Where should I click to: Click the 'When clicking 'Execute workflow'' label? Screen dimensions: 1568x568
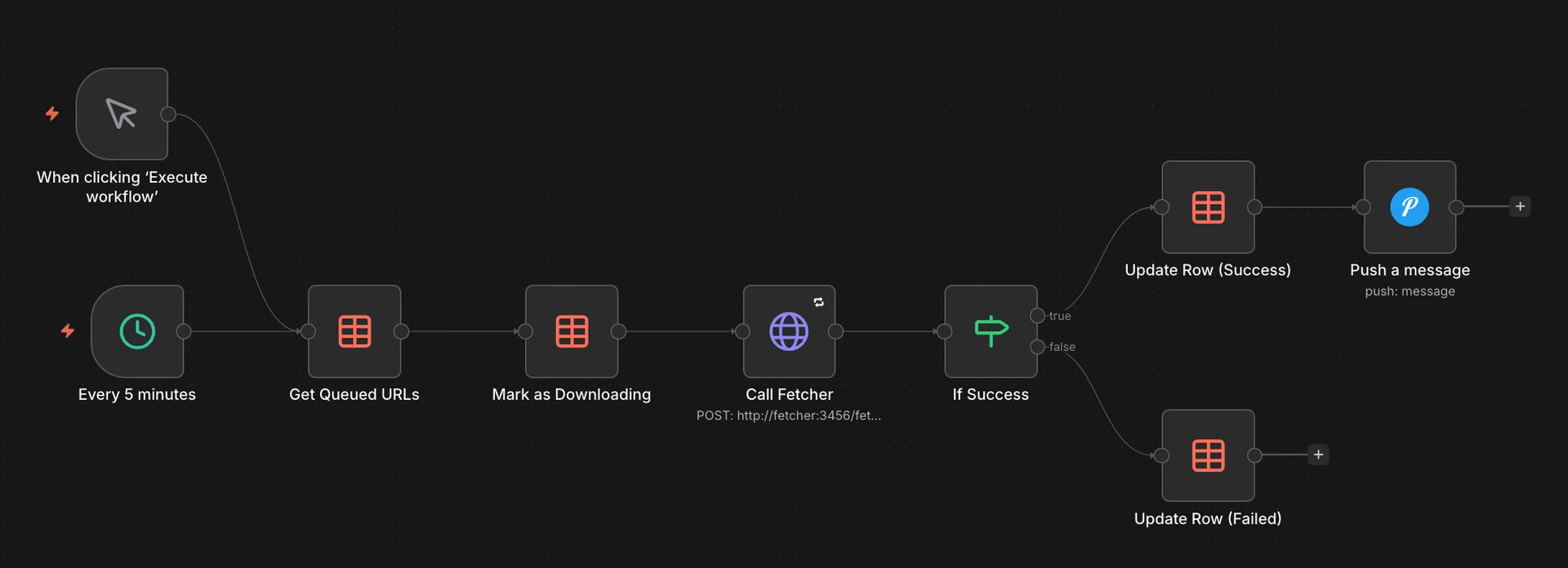pyautogui.click(x=122, y=187)
